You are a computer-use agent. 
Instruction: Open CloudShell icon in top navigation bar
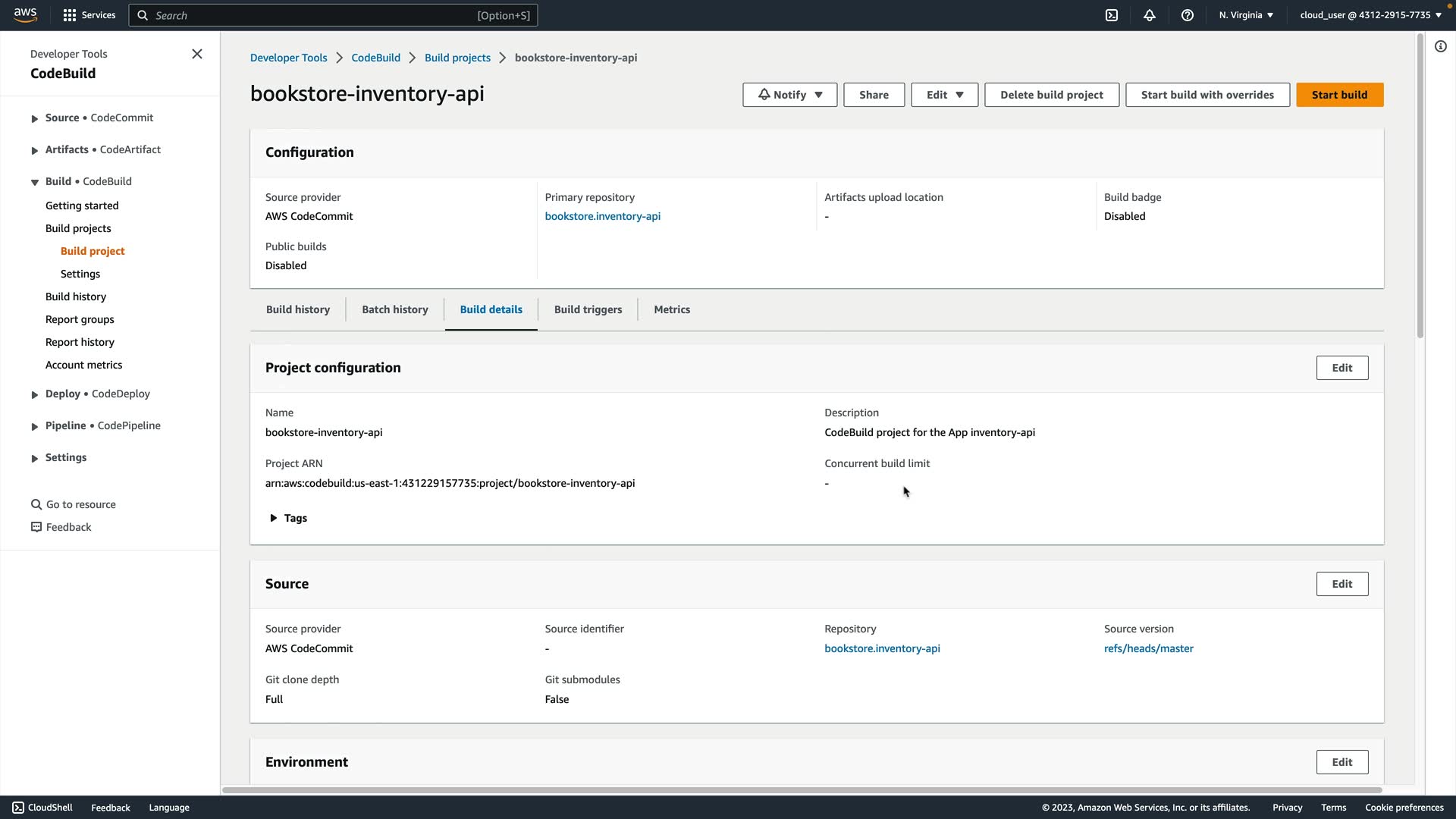point(1112,15)
